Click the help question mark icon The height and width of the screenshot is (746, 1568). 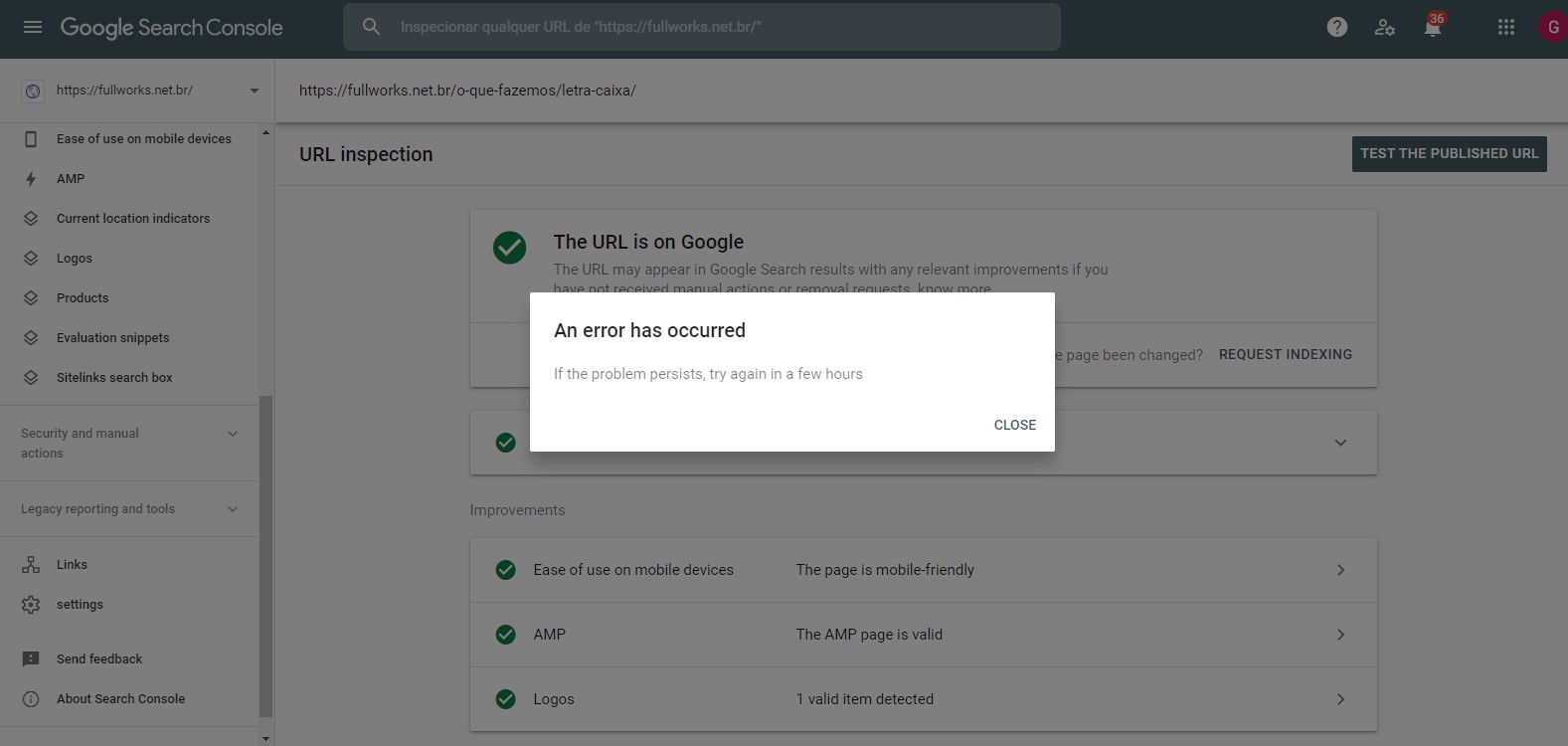click(x=1337, y=27)
